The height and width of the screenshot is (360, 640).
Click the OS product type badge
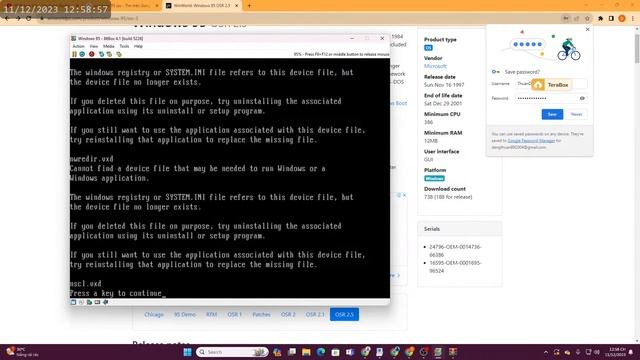[x=428, y=48]
